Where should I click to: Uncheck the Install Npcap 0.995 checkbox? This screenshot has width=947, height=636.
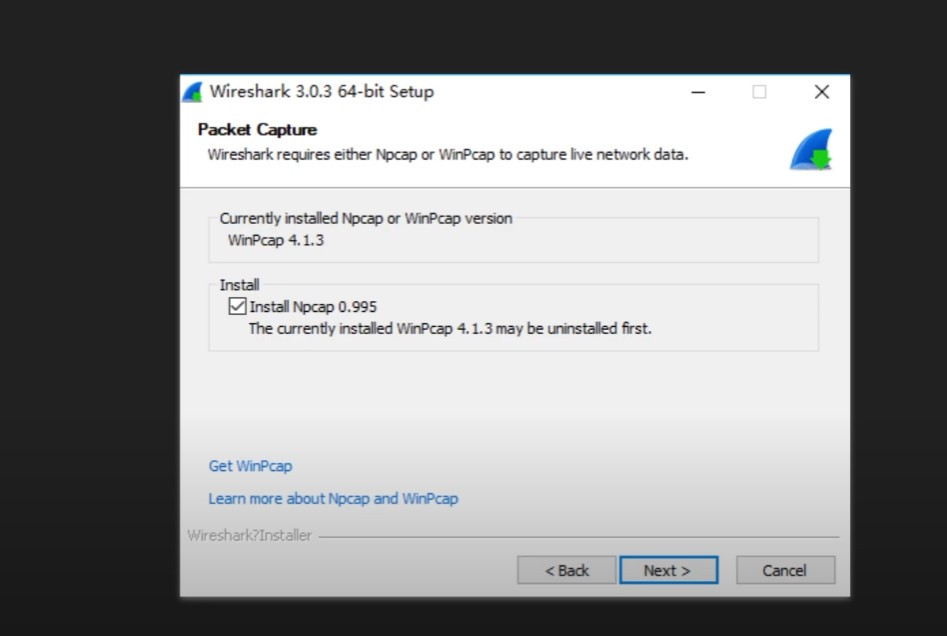pos(237,306)
